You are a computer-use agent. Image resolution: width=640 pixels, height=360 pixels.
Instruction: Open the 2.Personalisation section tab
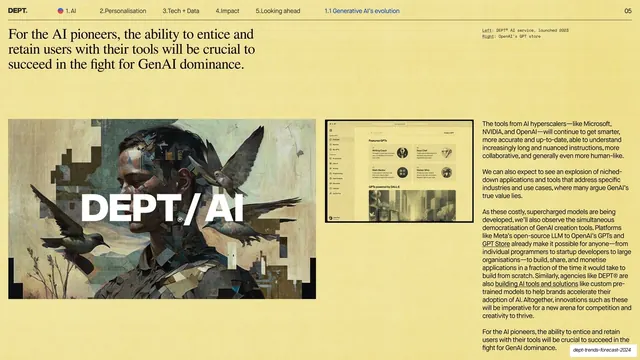[x=123, y=11]
